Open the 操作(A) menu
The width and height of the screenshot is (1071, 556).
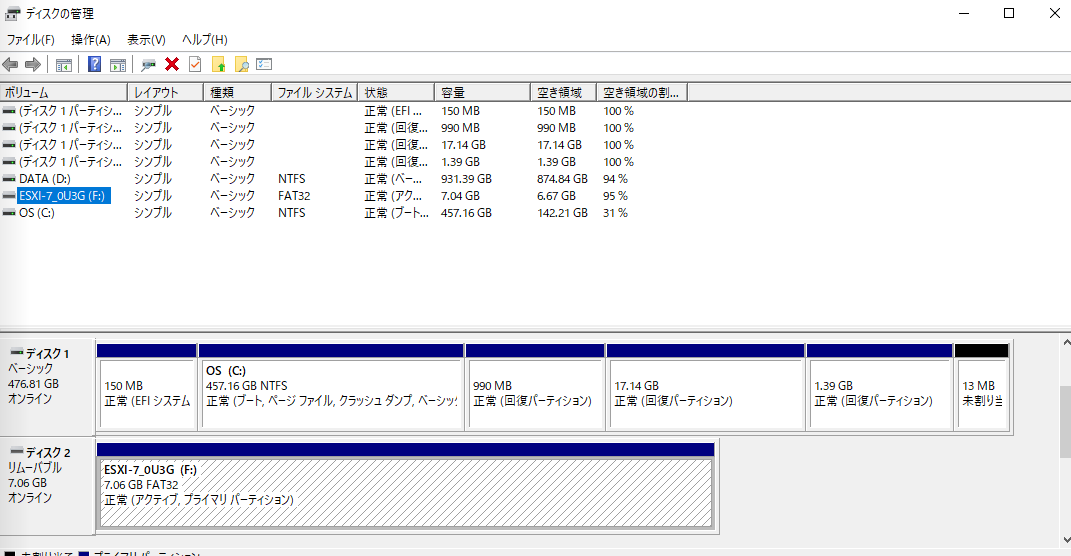[x=90, y=40]
